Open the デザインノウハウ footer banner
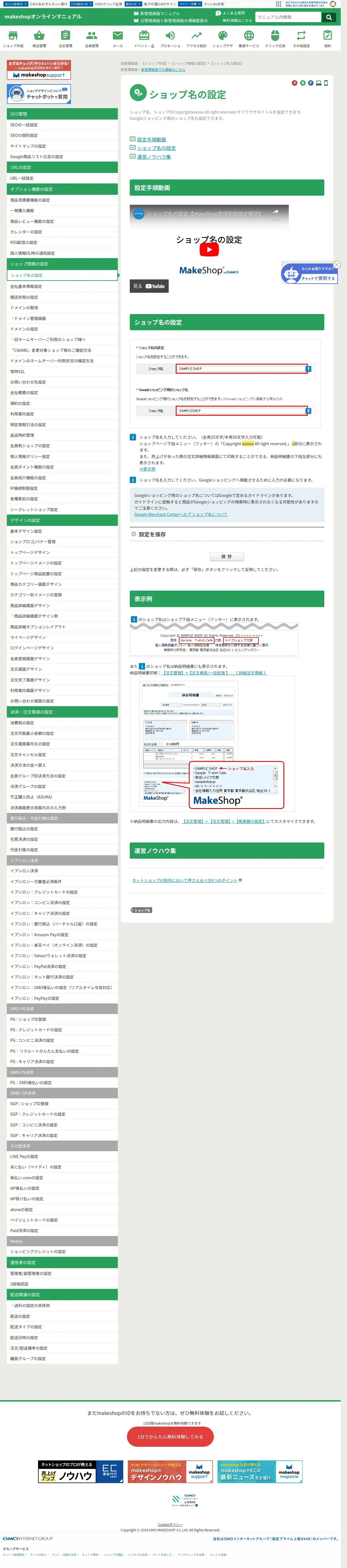 coord(170,1472)
